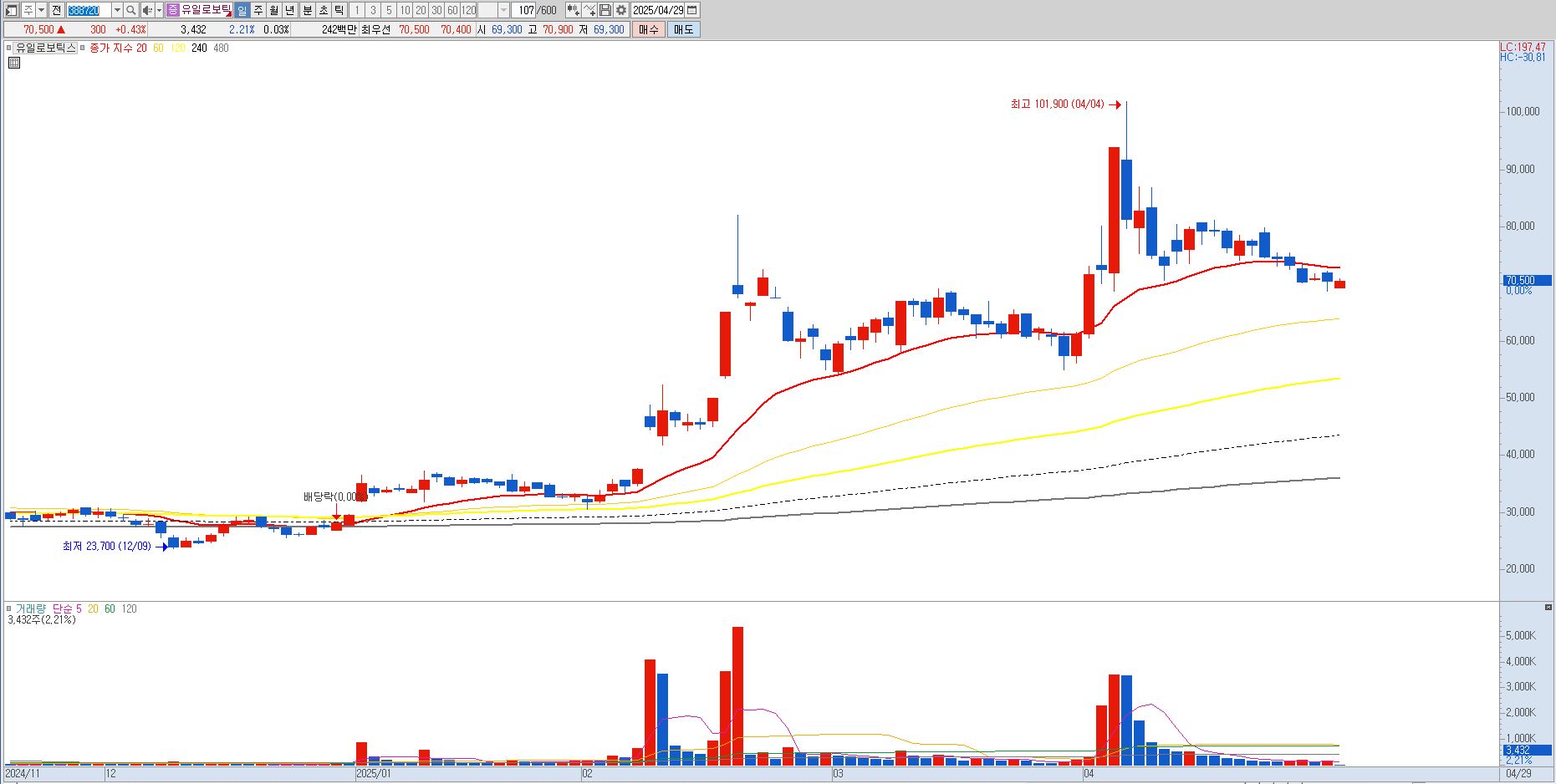This screenshot has width=1556, height=784.
Task: Click the stock code input field 388720
Action: click(x=89, y=10)
